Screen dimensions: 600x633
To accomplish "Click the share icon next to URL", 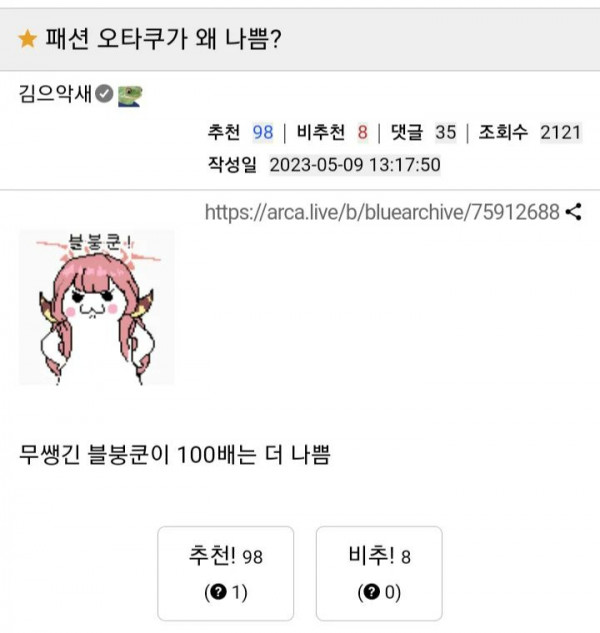I will tap(573, 212).
